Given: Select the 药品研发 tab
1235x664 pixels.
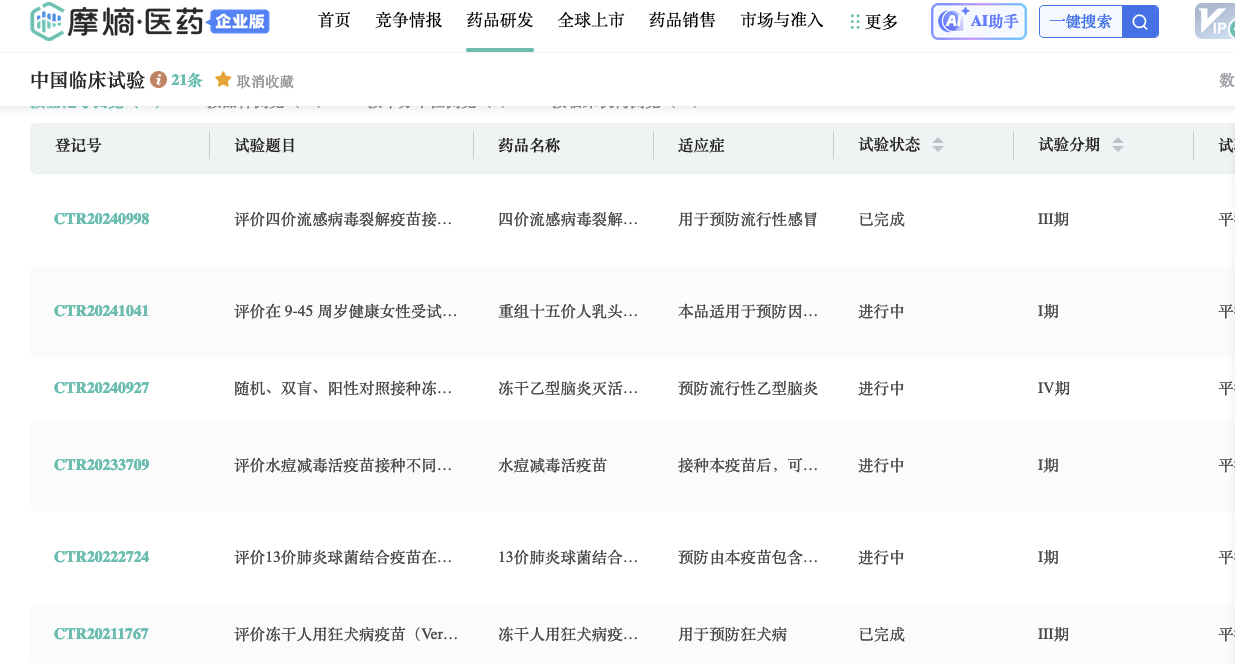Looking at the screenshot, I should click(x=500, y=20).
